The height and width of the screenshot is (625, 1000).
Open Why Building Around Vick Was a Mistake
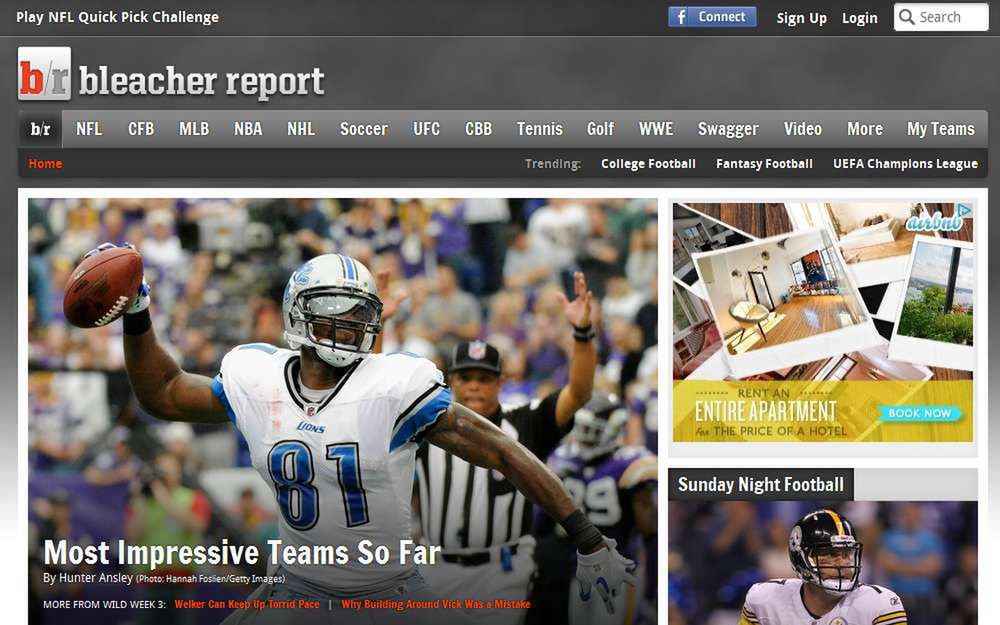(x=436, y=604)
